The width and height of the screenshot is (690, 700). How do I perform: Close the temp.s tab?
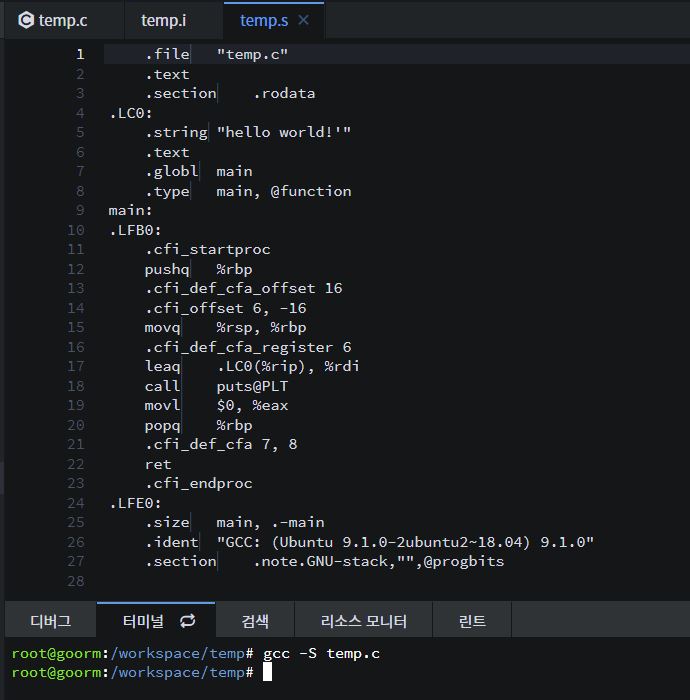pyautogui.click(x=303, y=20)
